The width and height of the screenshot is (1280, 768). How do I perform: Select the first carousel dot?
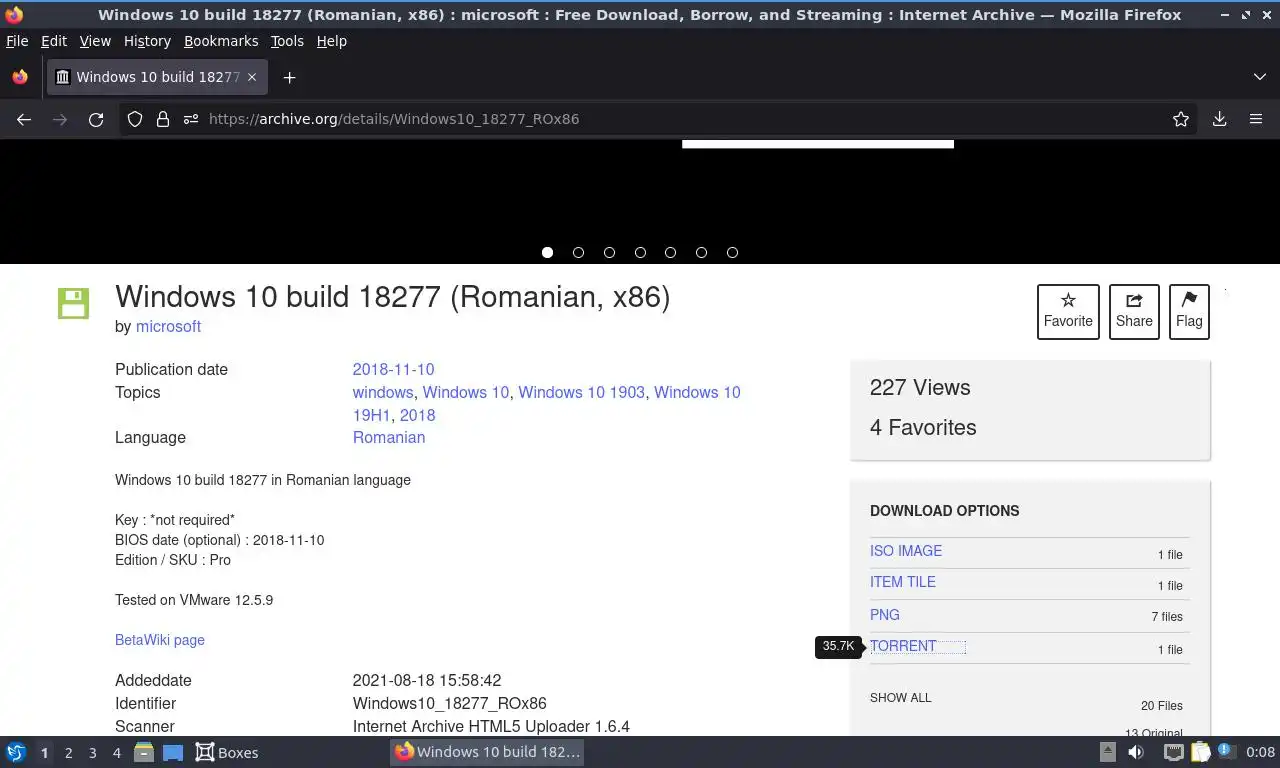click(x=547, y=252)
